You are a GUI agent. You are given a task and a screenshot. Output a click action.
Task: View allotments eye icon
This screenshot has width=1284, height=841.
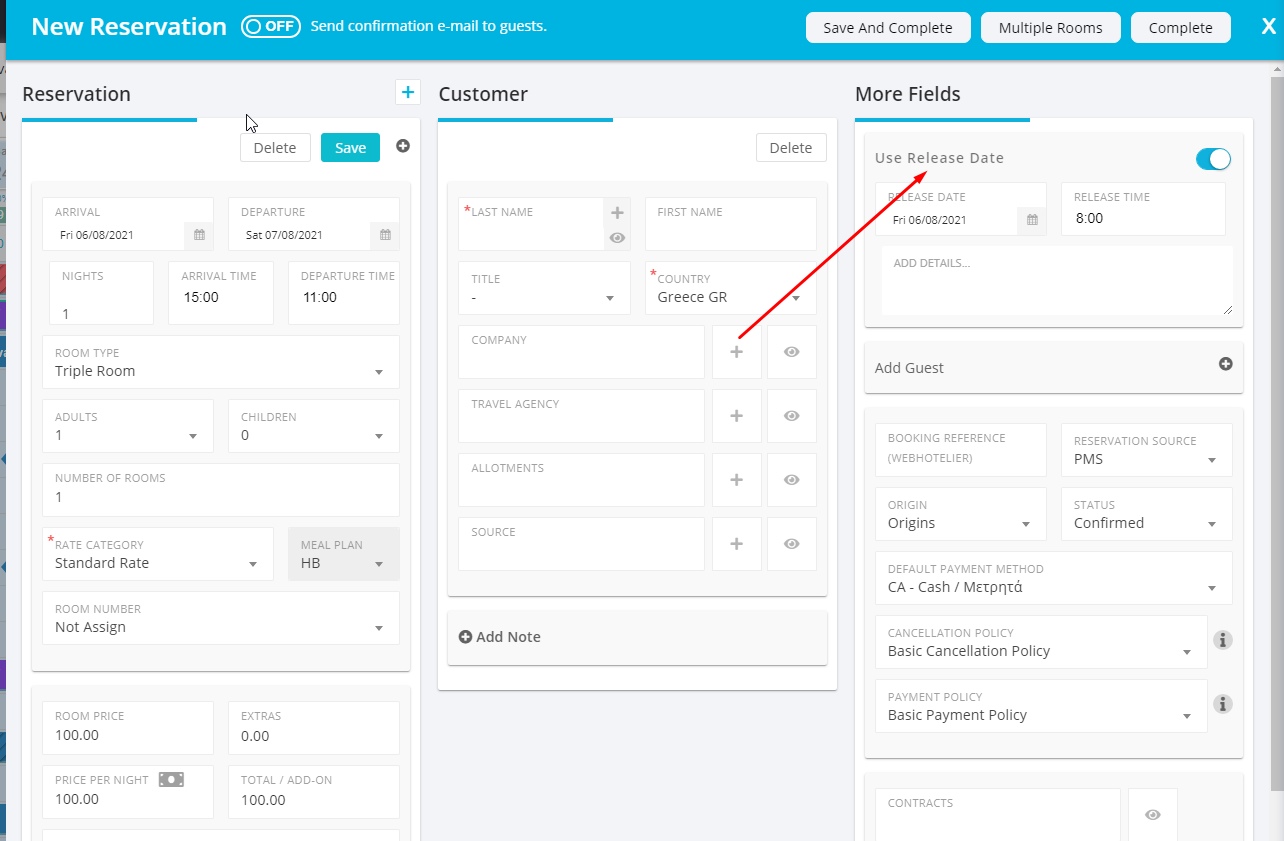click(792, 480)
